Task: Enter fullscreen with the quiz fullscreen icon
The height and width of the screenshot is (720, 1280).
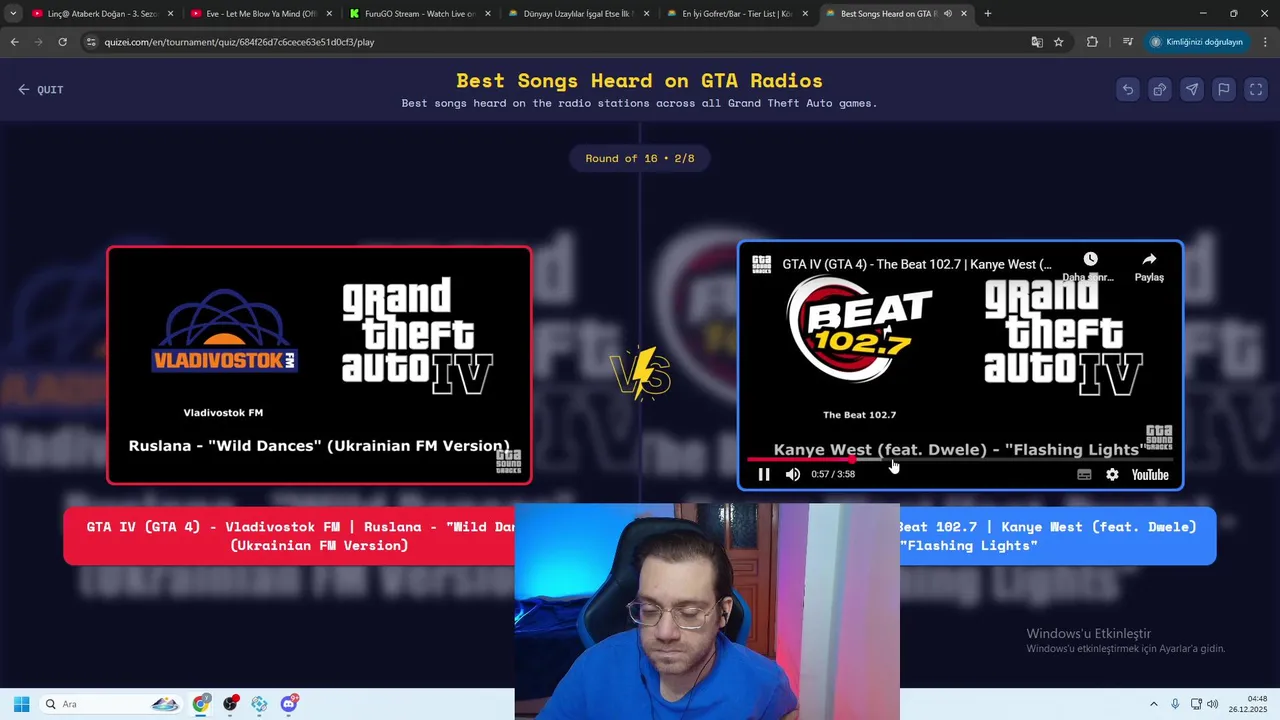Action: coord(1256,89)
